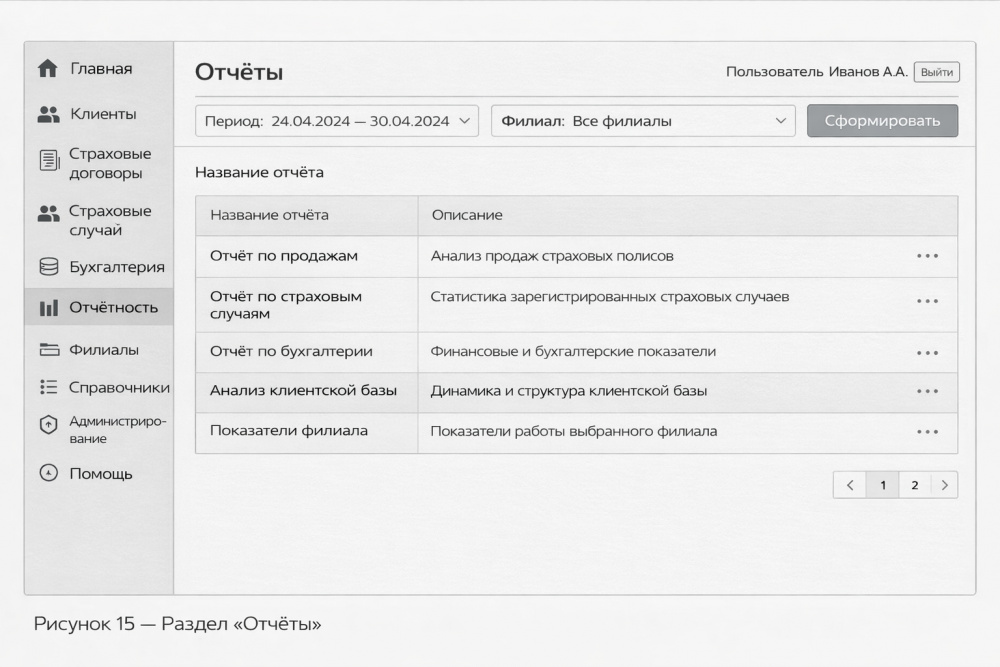1000x667 pixels.
Task: Click the Выйти logout button
Action: 936,72
